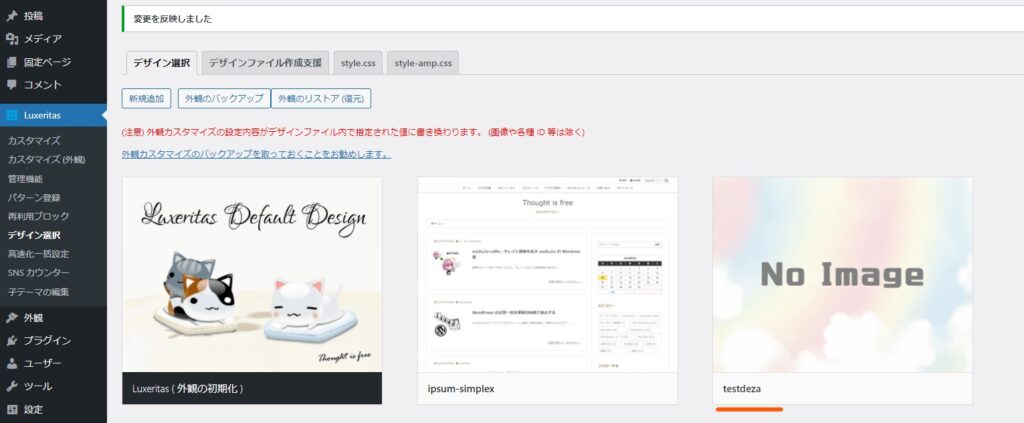Open 管理機能 in the sidebar

[x=25, y=178]
